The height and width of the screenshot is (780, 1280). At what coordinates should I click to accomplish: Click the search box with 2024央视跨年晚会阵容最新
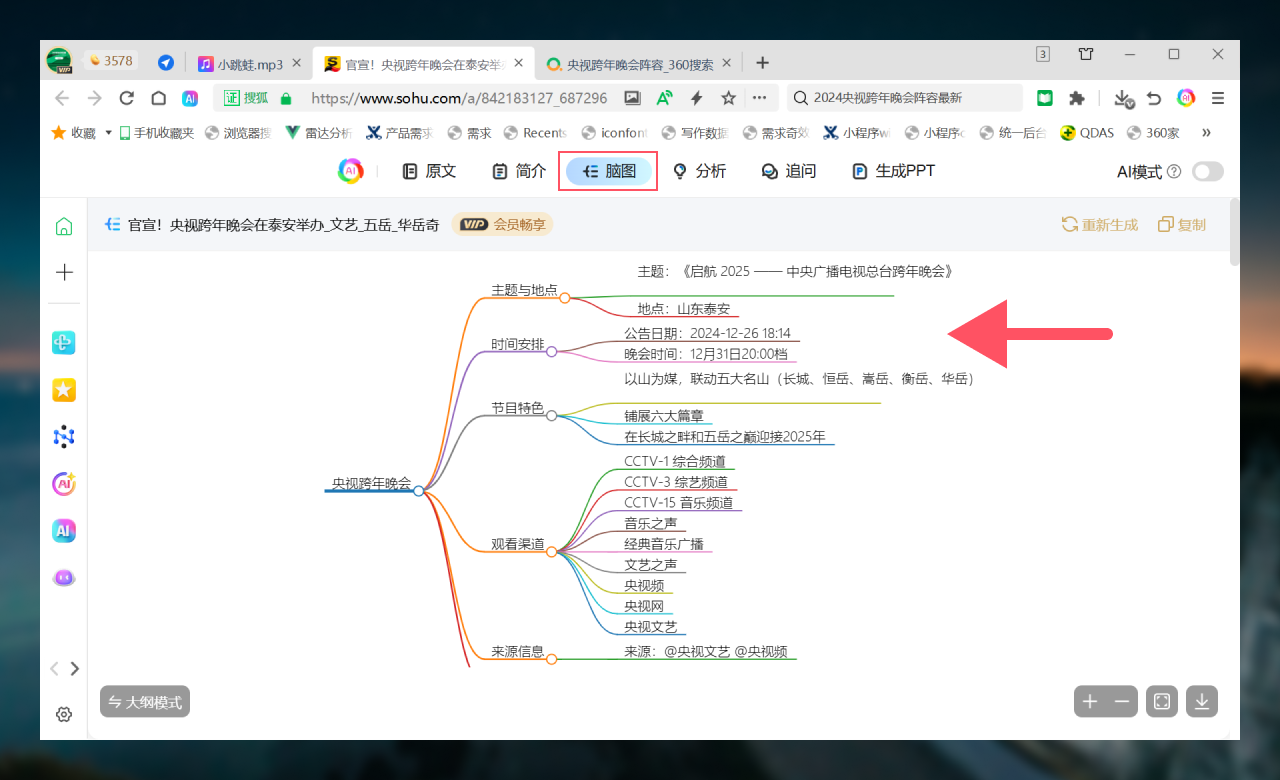[x=905, y=98]
